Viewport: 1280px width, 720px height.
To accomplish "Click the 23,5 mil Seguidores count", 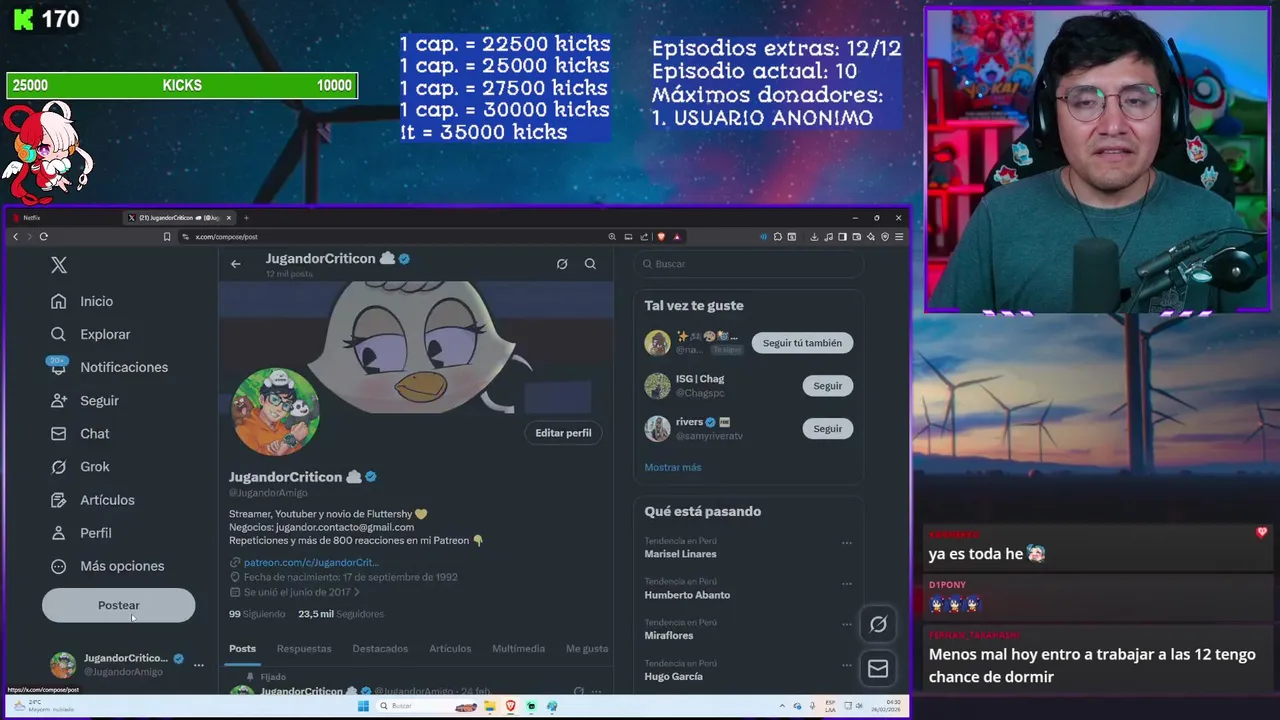I will [341, 614].
